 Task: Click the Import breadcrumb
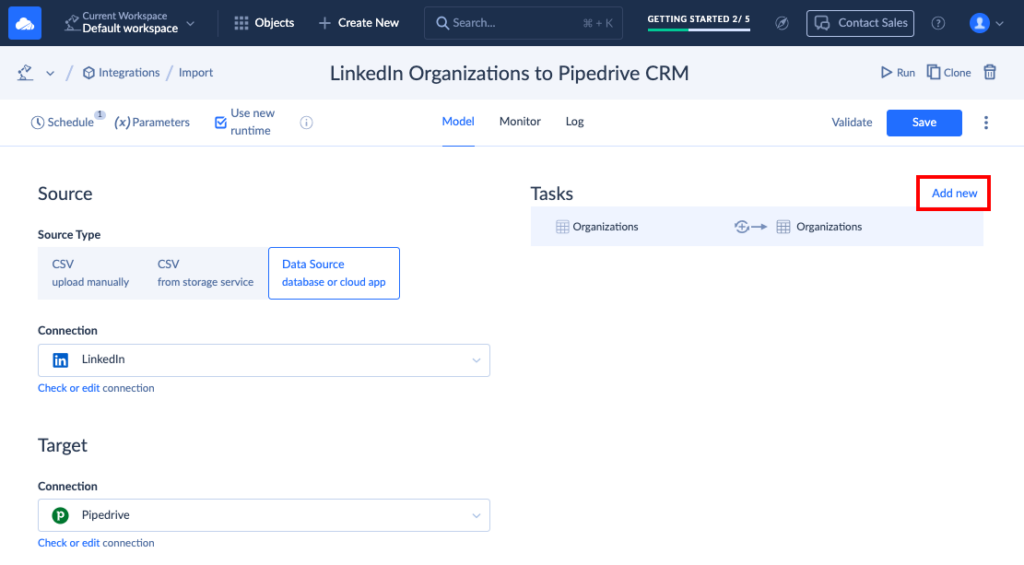(196, 73)
